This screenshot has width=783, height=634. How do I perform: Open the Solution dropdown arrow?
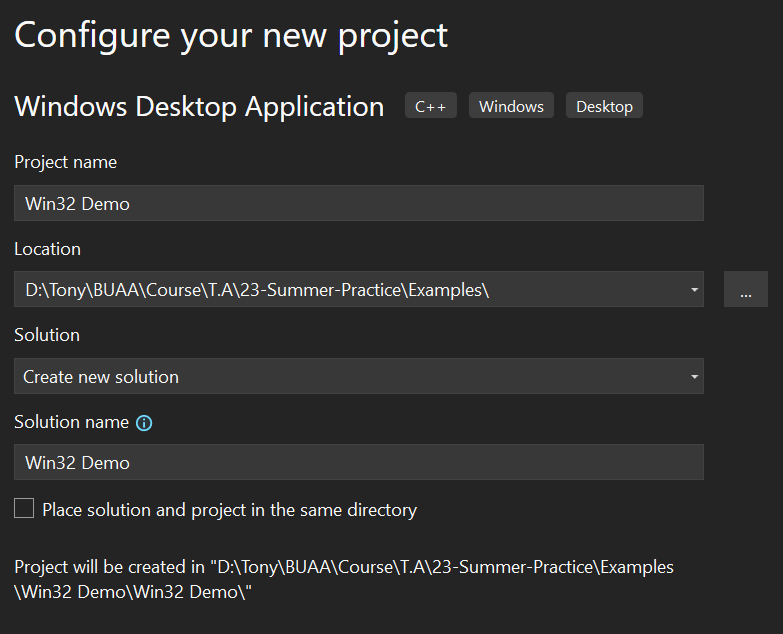pyautogui.click(x=694, y=377)
